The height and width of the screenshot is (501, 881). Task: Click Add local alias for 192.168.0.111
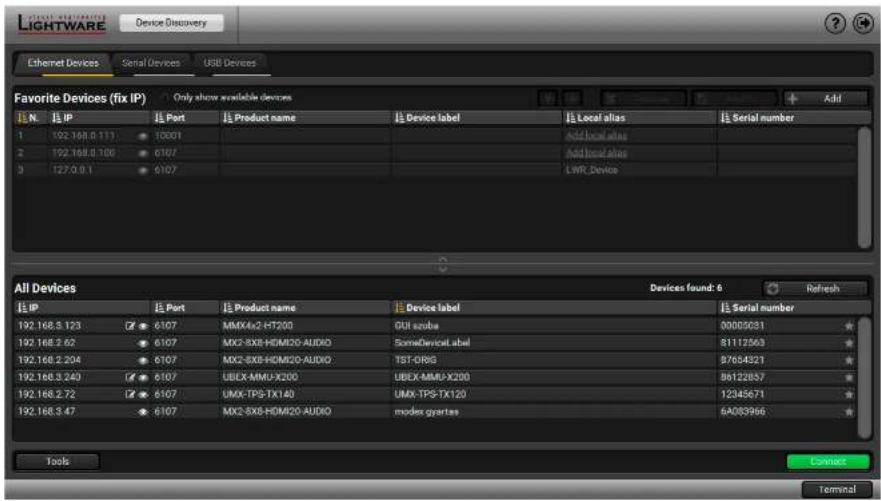(x=596, y=136)
